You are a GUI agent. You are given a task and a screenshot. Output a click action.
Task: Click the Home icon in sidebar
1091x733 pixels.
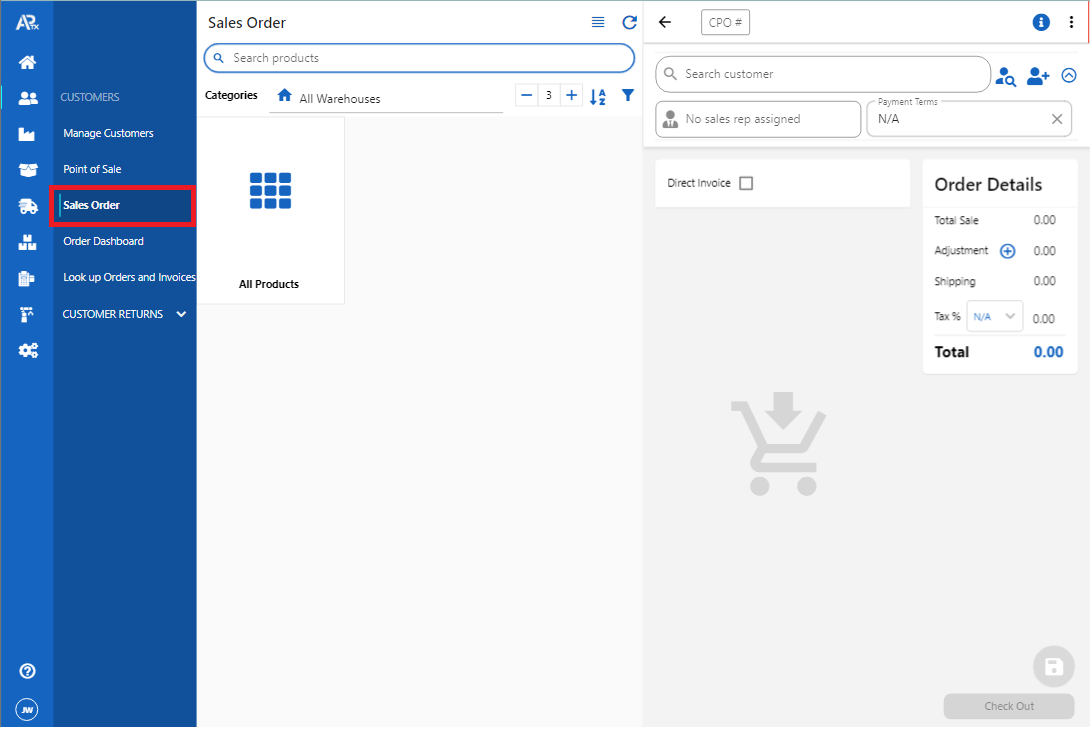(x=28, y=63)
